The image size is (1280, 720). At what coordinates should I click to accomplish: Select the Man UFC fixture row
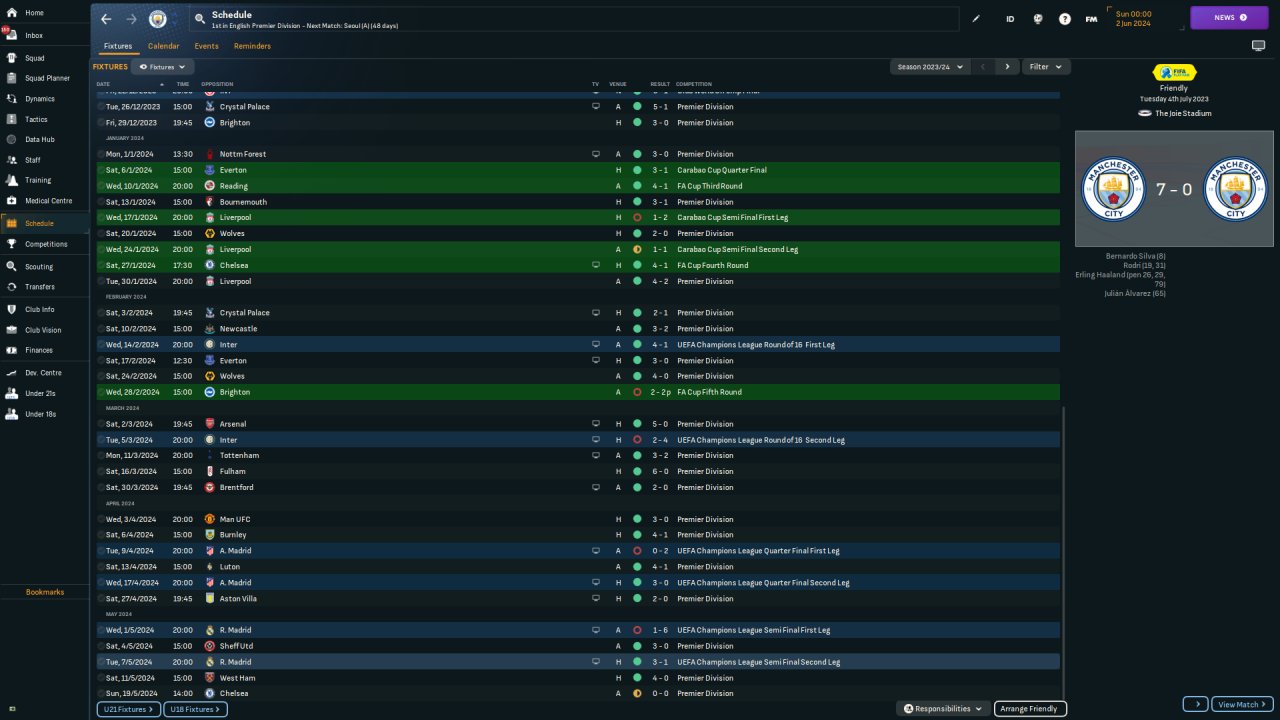(x=578, y=519)
